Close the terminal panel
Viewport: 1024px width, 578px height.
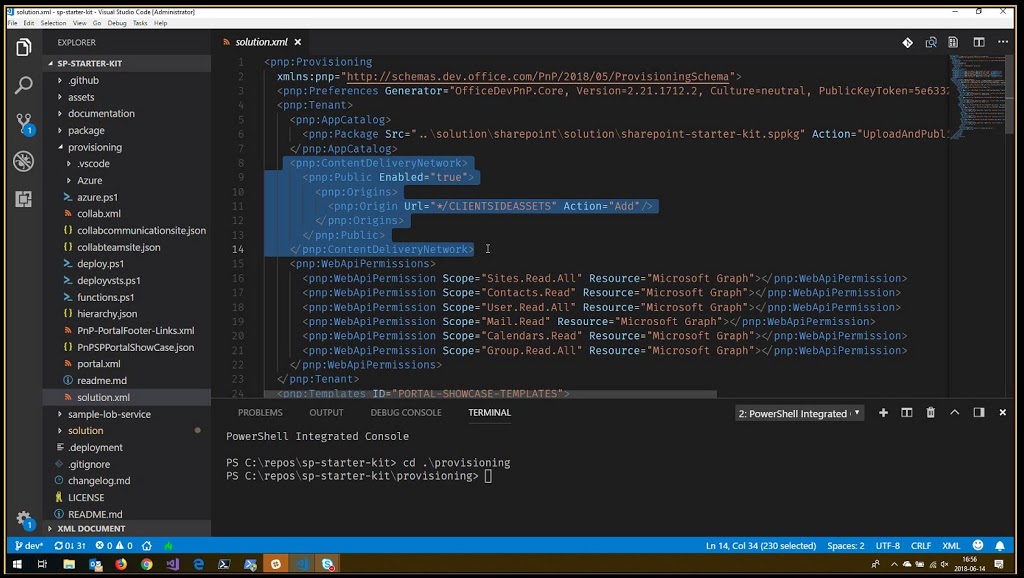point(1002,413)
